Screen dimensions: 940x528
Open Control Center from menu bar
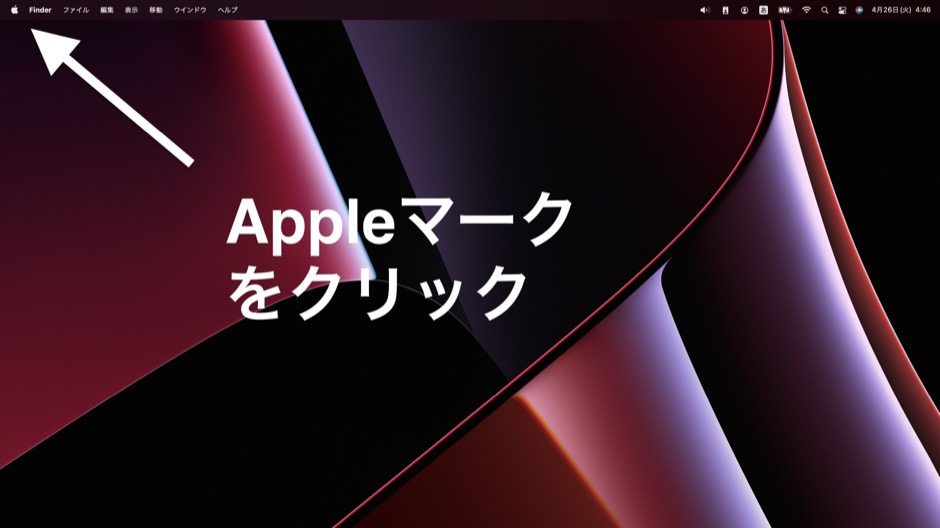[x=842, y=10]
